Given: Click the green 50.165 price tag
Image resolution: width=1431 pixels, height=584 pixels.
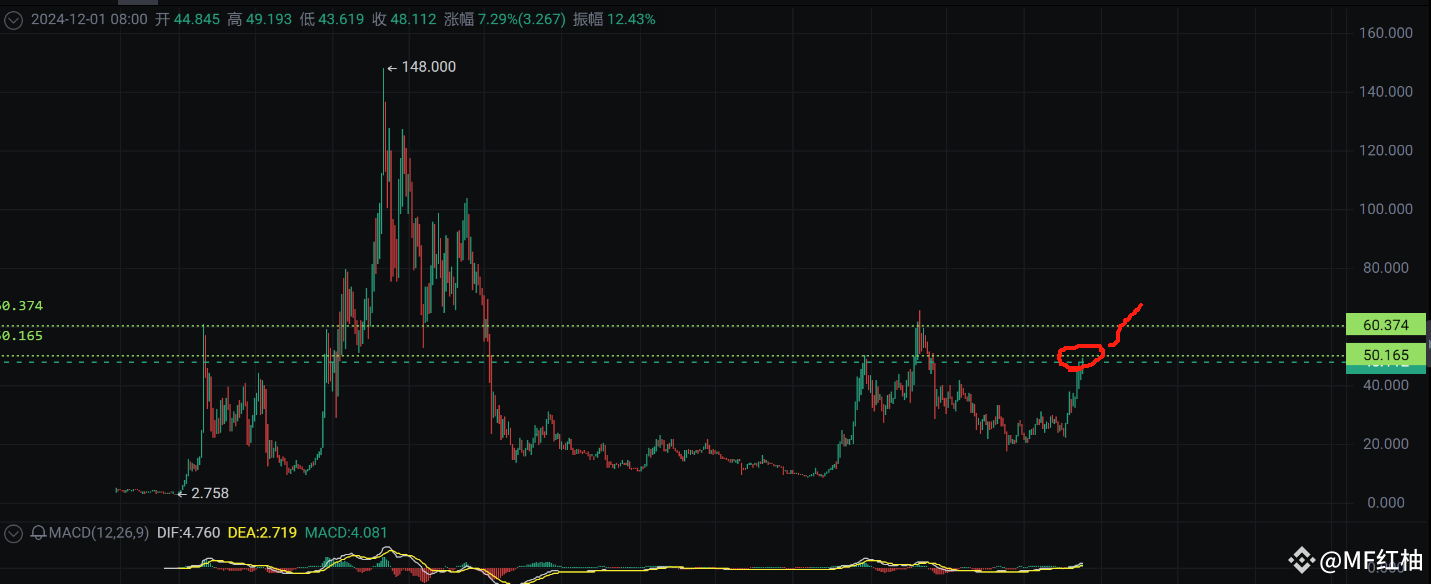Looking at the screenshot, I should click(1385, 355).
